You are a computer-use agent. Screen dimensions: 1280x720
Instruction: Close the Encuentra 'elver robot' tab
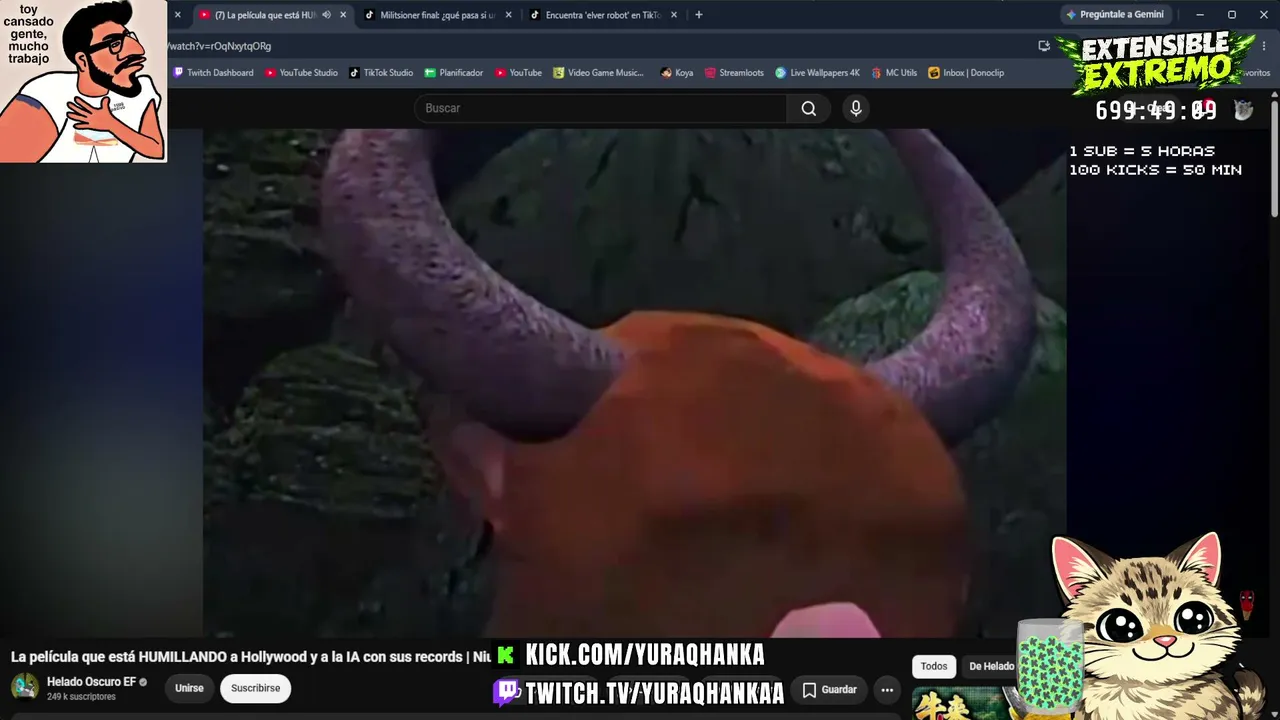coord(673,15)
